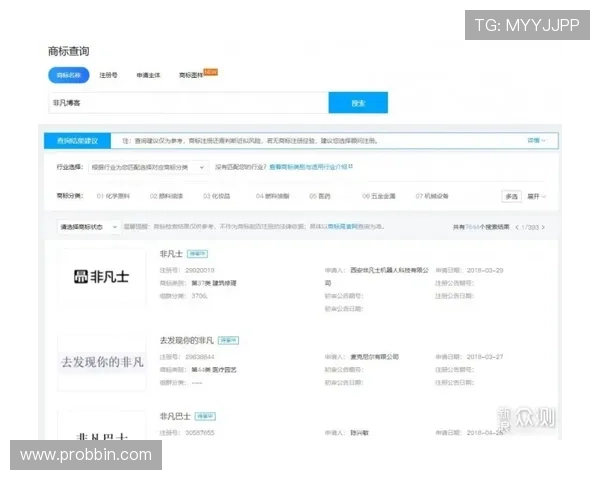Click application date 2018-03-29
600x480 pixels.
point(485,270)
